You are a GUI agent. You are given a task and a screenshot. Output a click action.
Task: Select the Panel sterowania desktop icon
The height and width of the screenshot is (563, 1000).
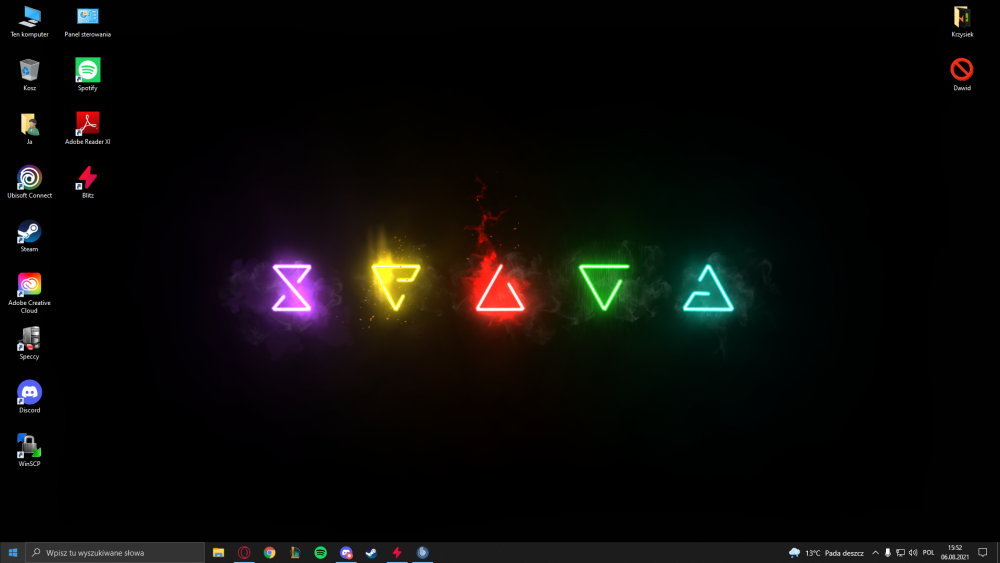pos(87,22)
